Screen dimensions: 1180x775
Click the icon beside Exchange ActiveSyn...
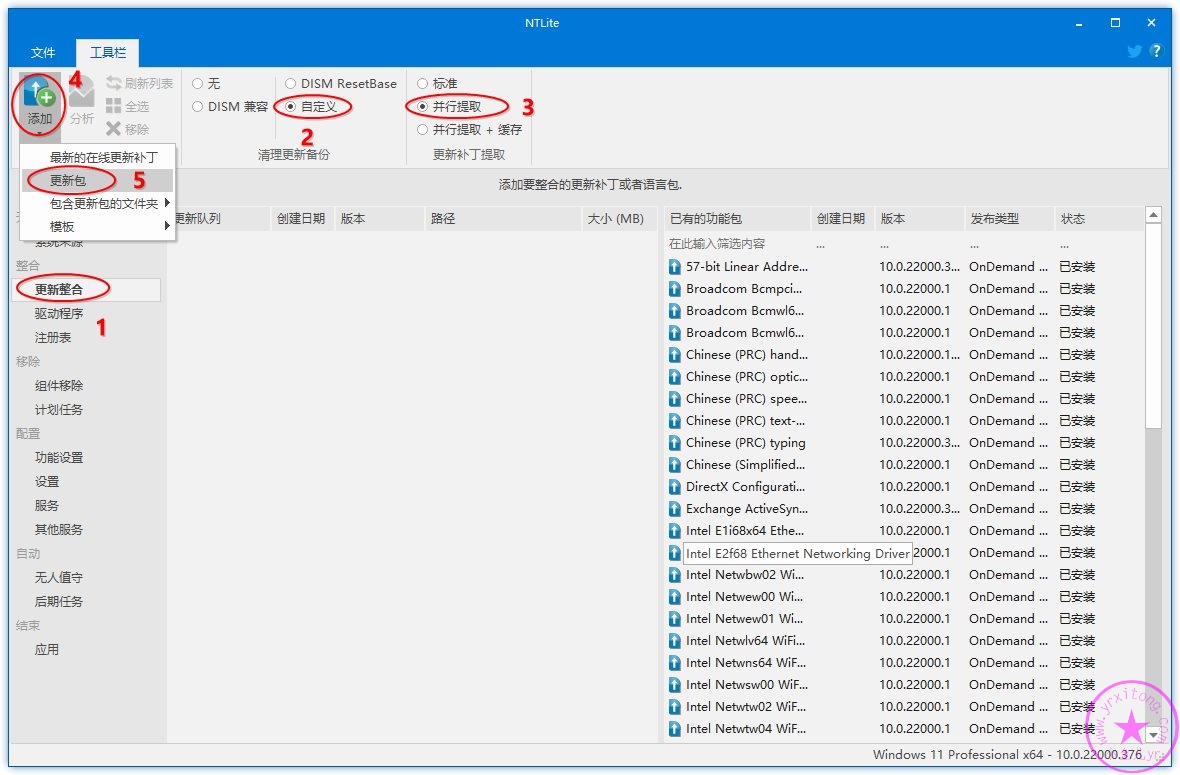tap(675, 509)
